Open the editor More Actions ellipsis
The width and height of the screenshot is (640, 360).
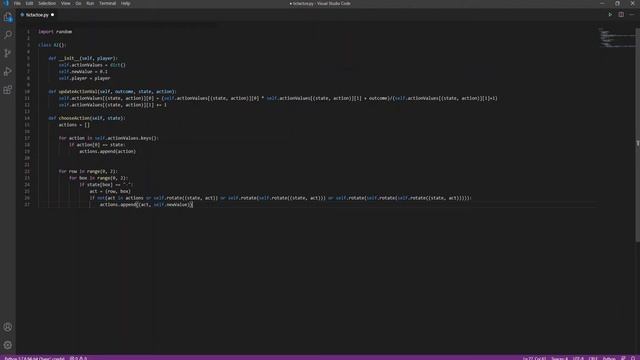pyautogui.click(x=631, y=15)
